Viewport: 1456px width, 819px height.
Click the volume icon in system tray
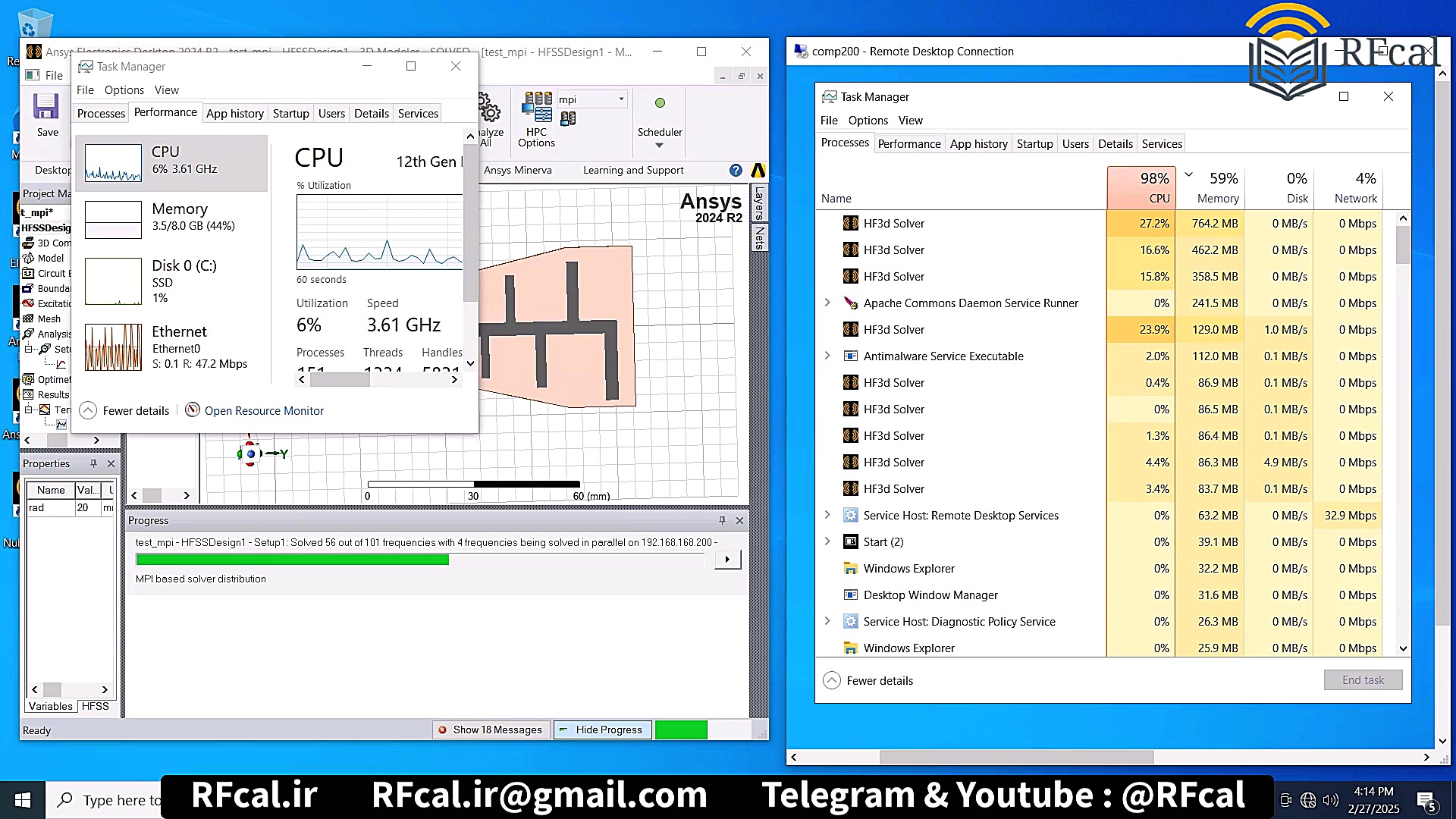[1331, 800]
